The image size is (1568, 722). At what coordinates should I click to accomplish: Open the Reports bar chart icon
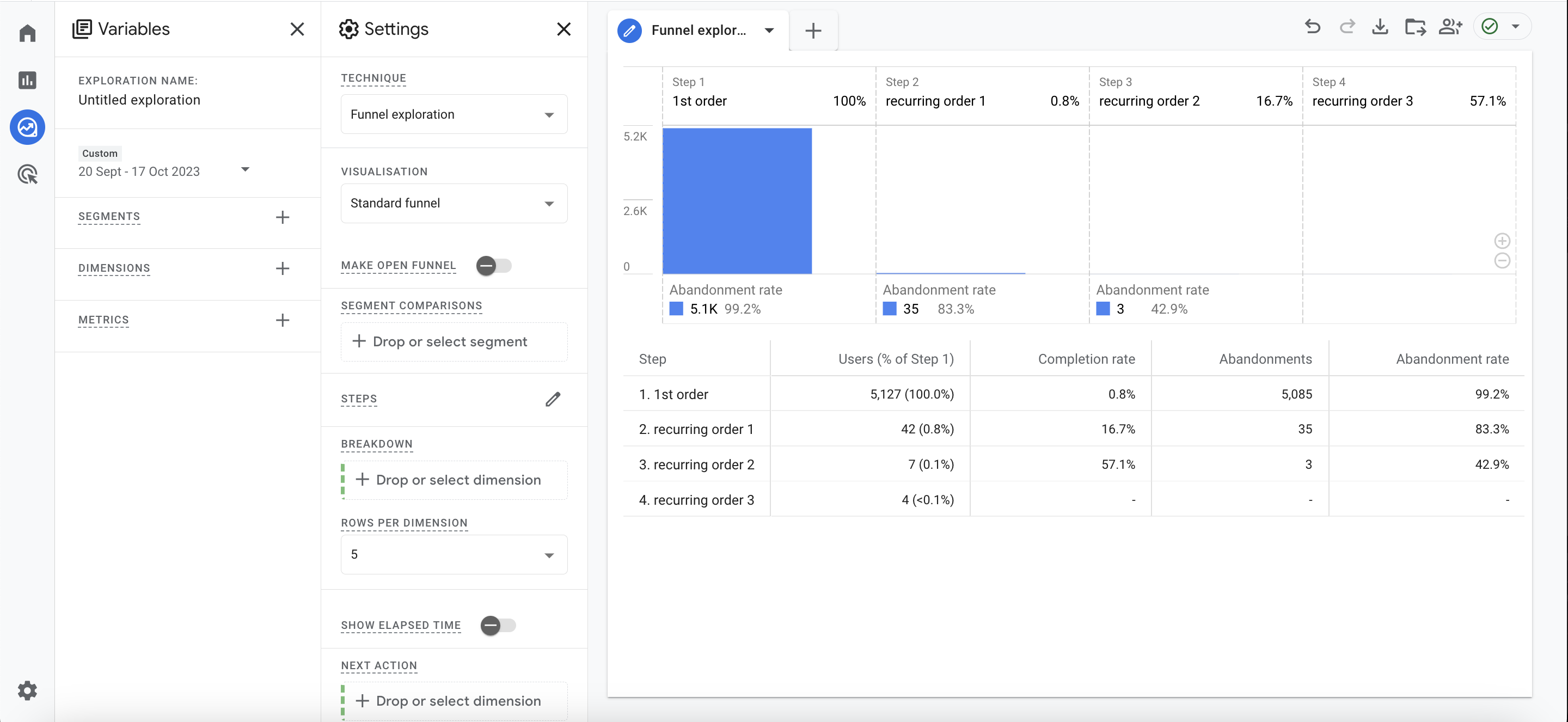tap(27, 79)
